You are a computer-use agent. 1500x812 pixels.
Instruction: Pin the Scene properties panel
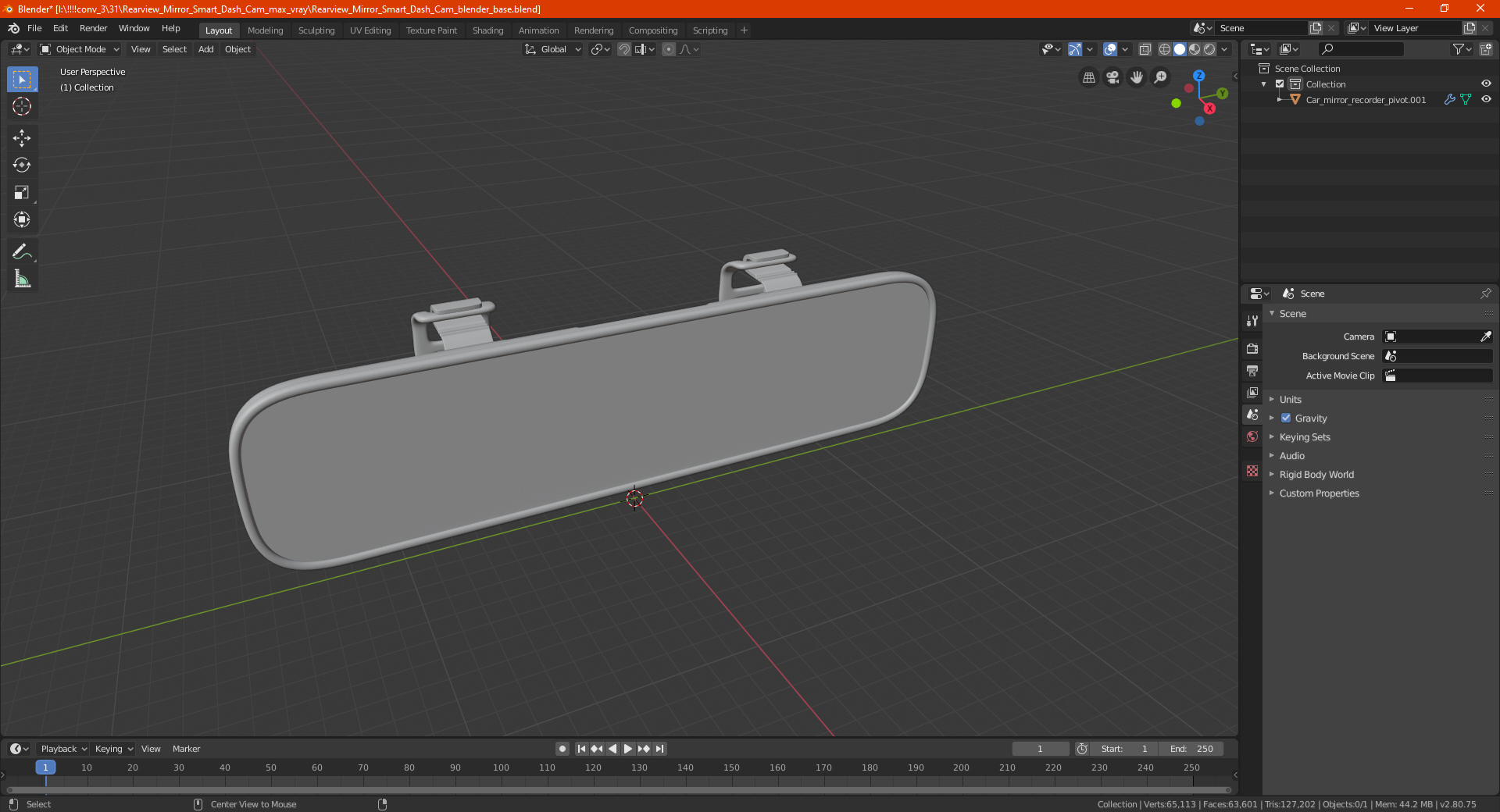point(1485,294)
